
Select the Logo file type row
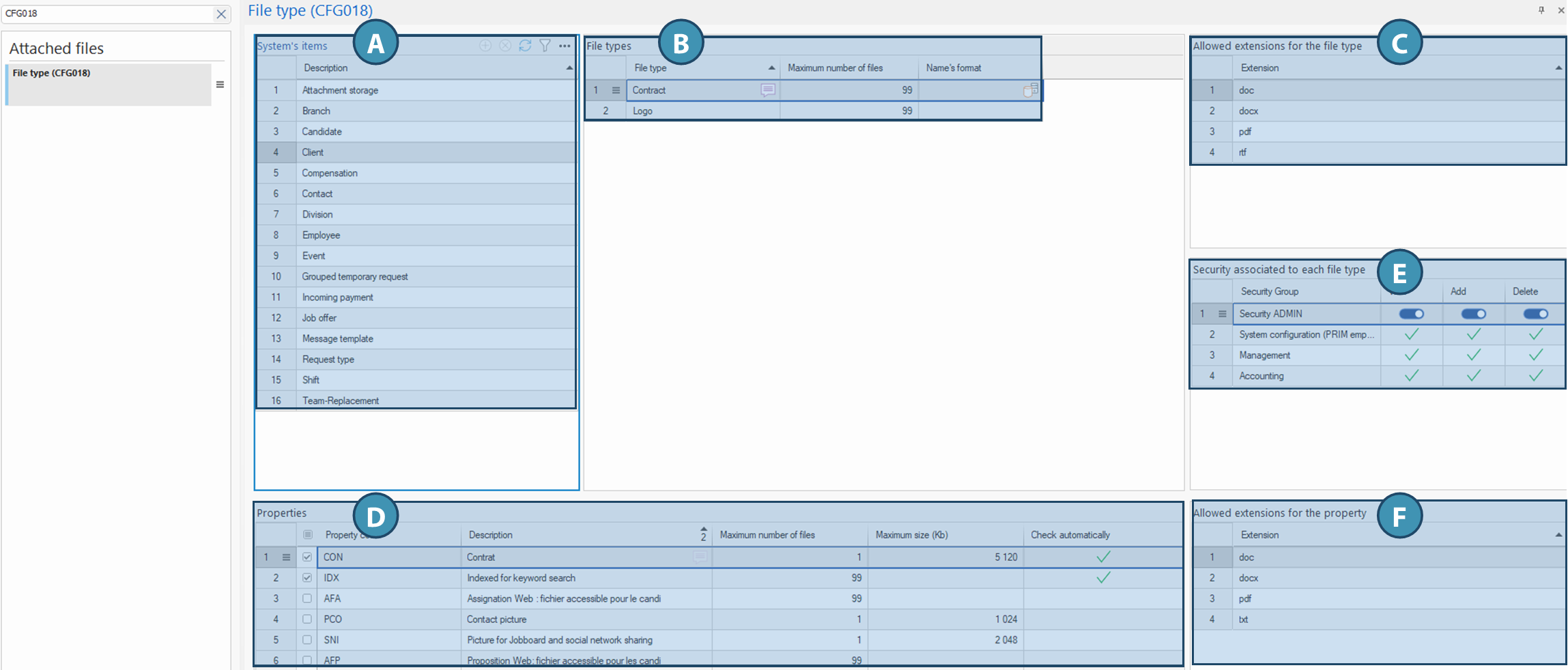pyautogui.click(x=642, y=111)
